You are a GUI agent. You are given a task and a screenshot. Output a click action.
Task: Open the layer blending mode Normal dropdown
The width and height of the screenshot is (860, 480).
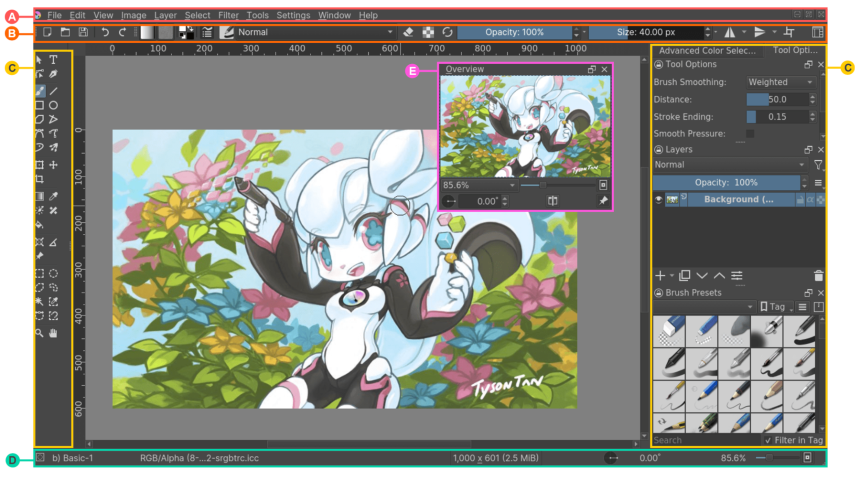[x=728, y=164]
